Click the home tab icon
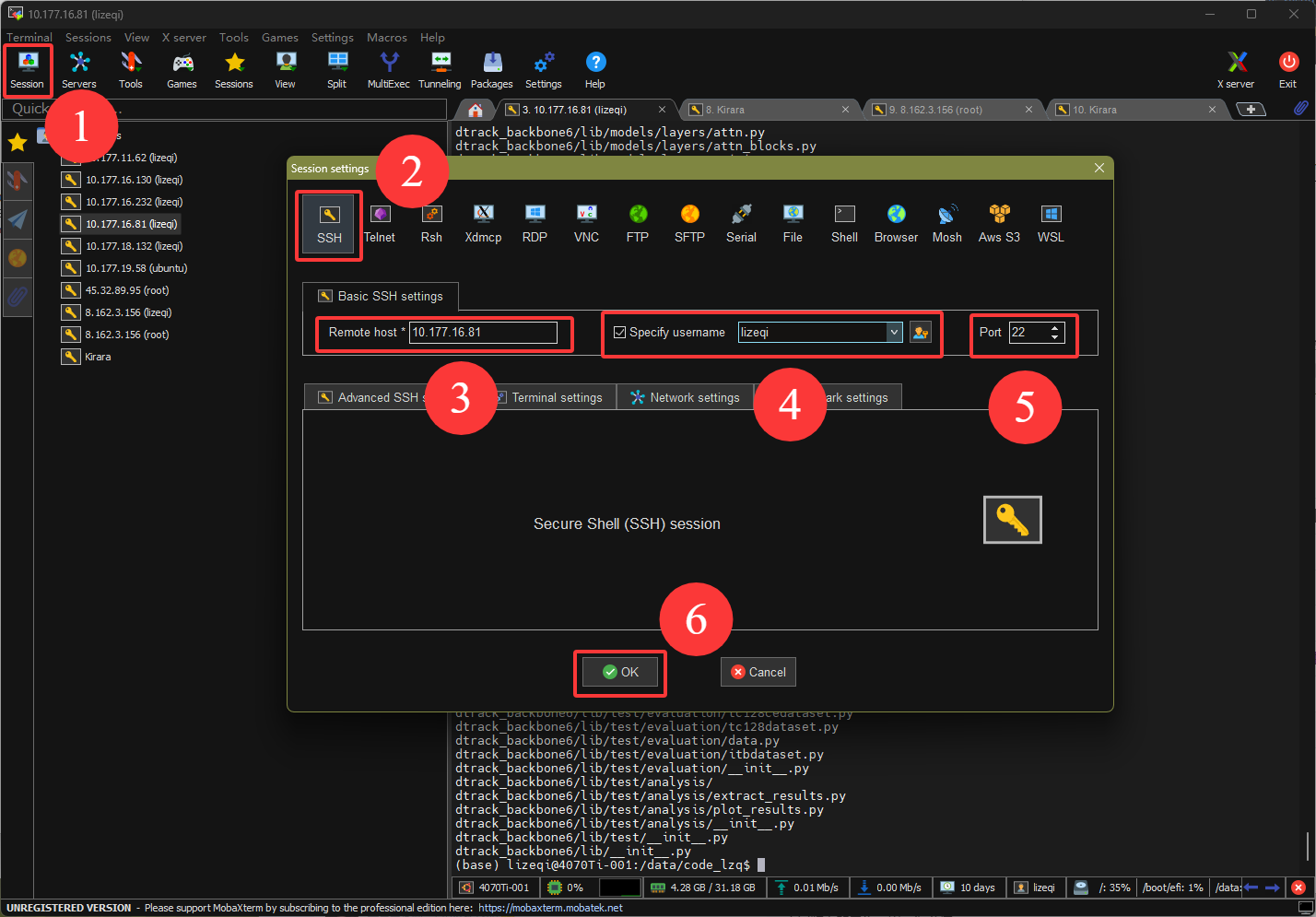 [476, 111]
